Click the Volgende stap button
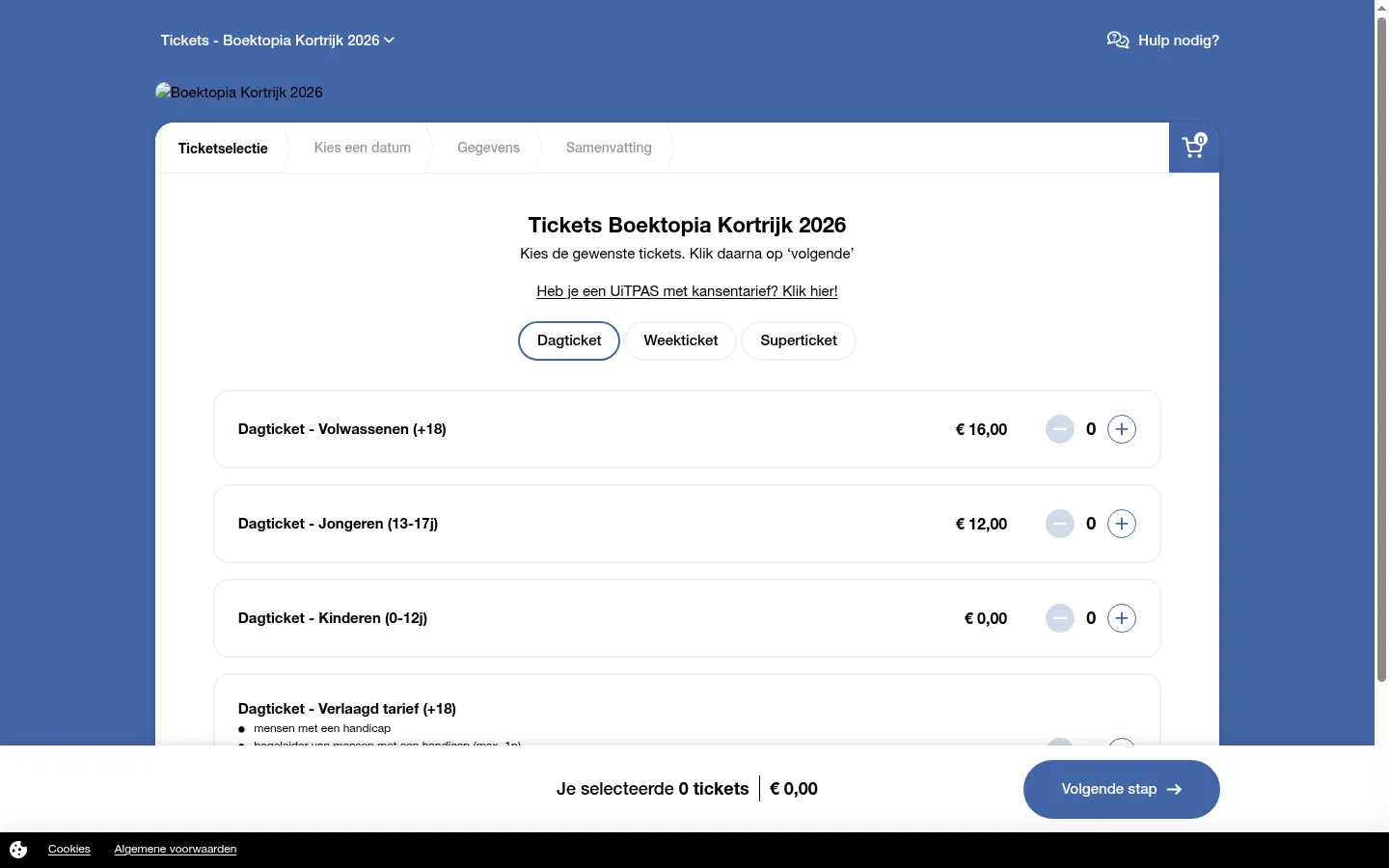This screenshot has height=868, width=1389. [x=1121, y=789]
